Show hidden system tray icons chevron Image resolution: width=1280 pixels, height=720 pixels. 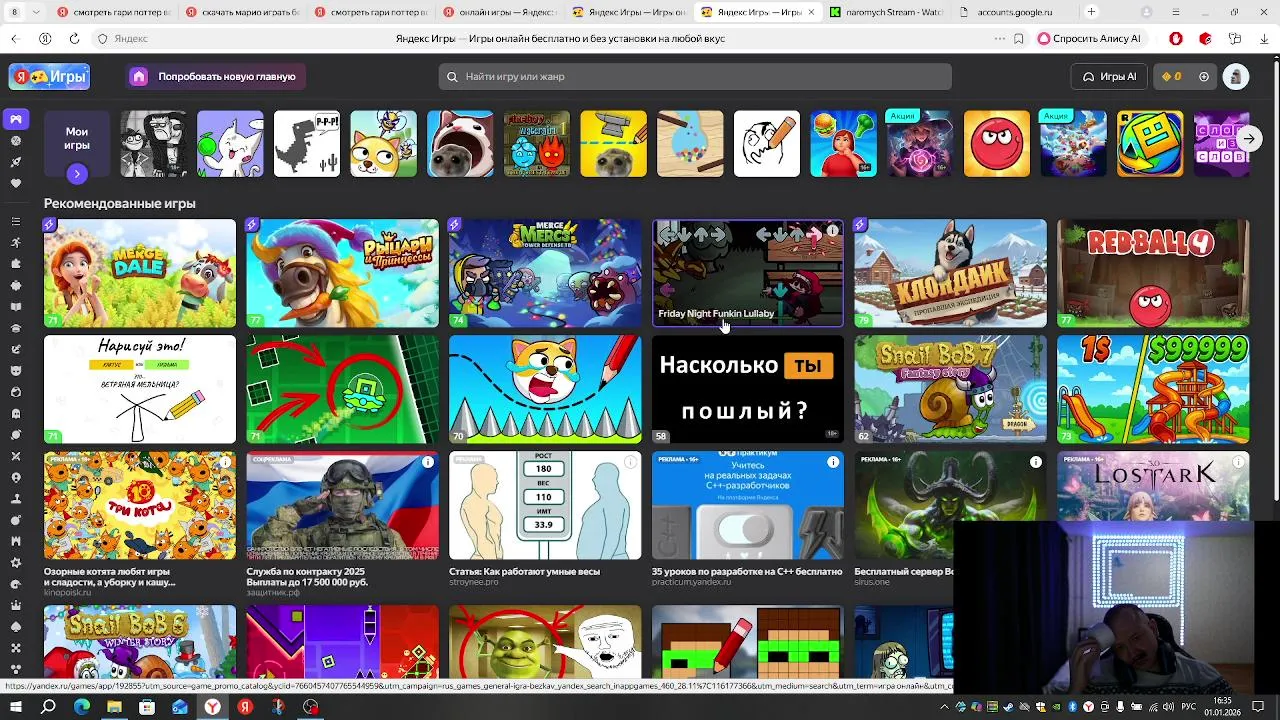pyautogui.click(x=944, y=707)
